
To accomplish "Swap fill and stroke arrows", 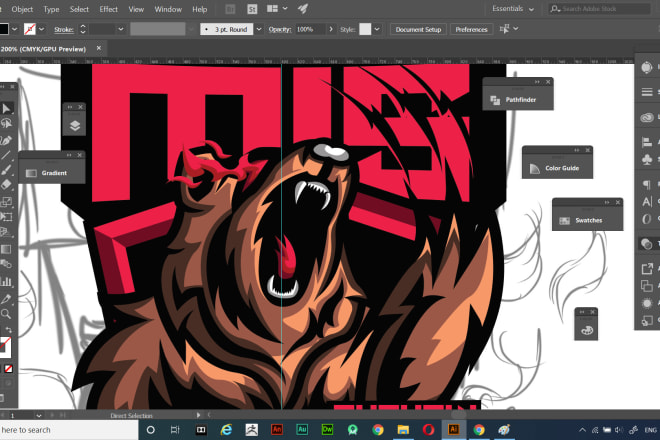I will tap(8, 330).
